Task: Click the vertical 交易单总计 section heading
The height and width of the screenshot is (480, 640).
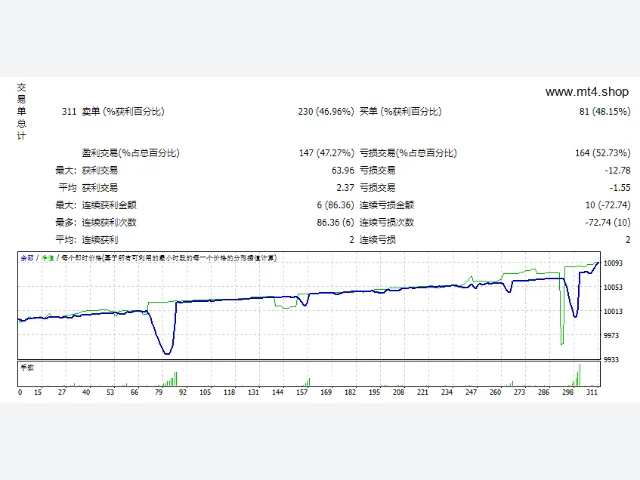Action: pyautogui.click(x=22, y=111)
